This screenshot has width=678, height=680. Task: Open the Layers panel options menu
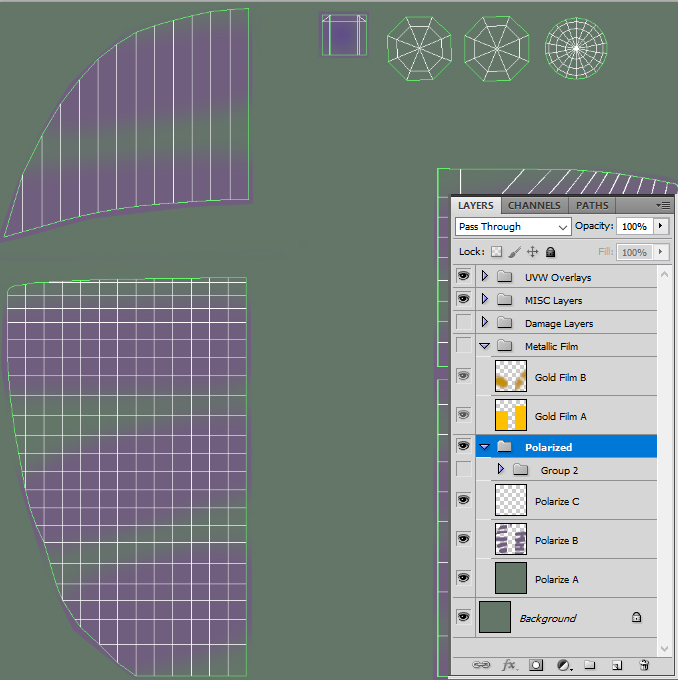[x=663, y=206]
